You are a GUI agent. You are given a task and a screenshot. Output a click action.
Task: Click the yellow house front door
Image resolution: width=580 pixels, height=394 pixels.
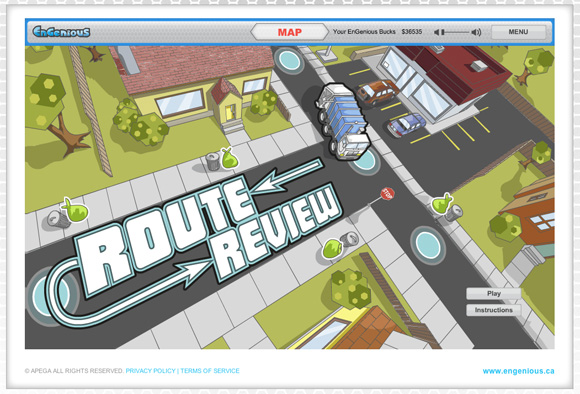(x=230, y=112)
